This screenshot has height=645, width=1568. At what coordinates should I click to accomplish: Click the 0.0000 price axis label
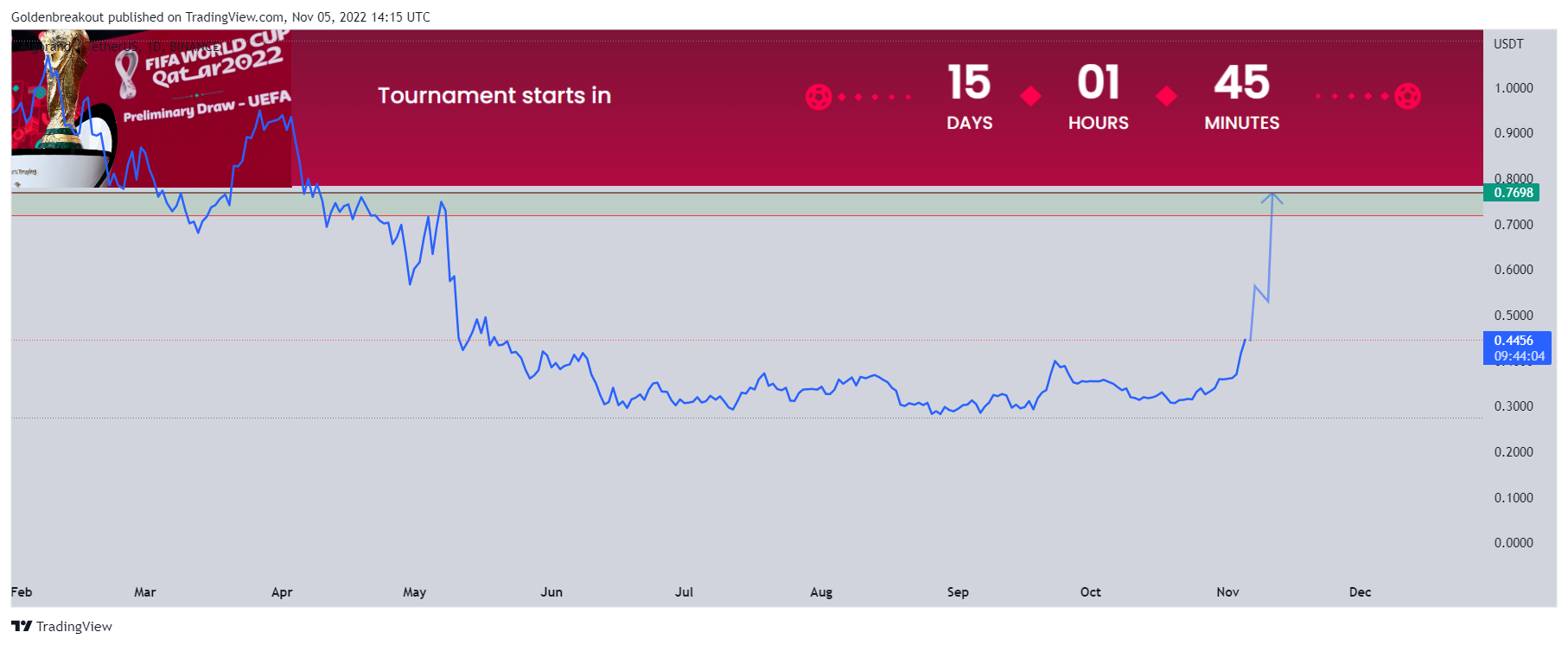(x=1514, y=543)
